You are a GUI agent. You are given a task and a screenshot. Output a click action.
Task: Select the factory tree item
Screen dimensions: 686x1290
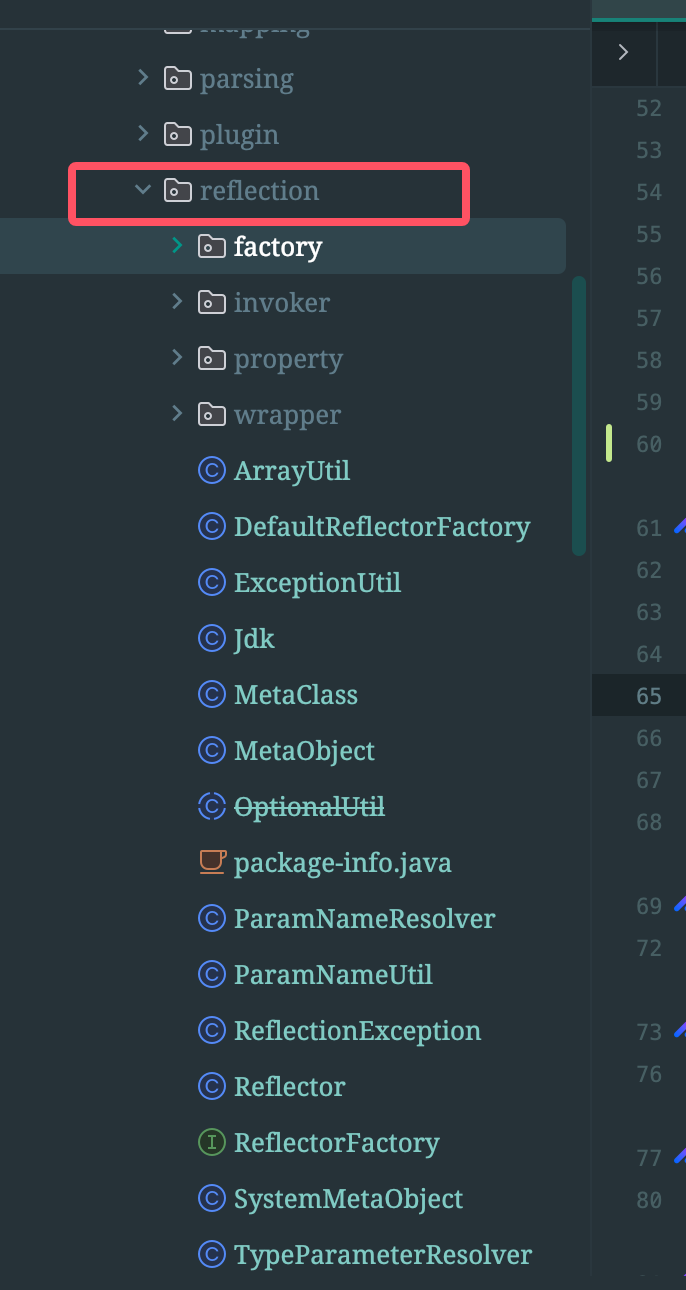279,246
